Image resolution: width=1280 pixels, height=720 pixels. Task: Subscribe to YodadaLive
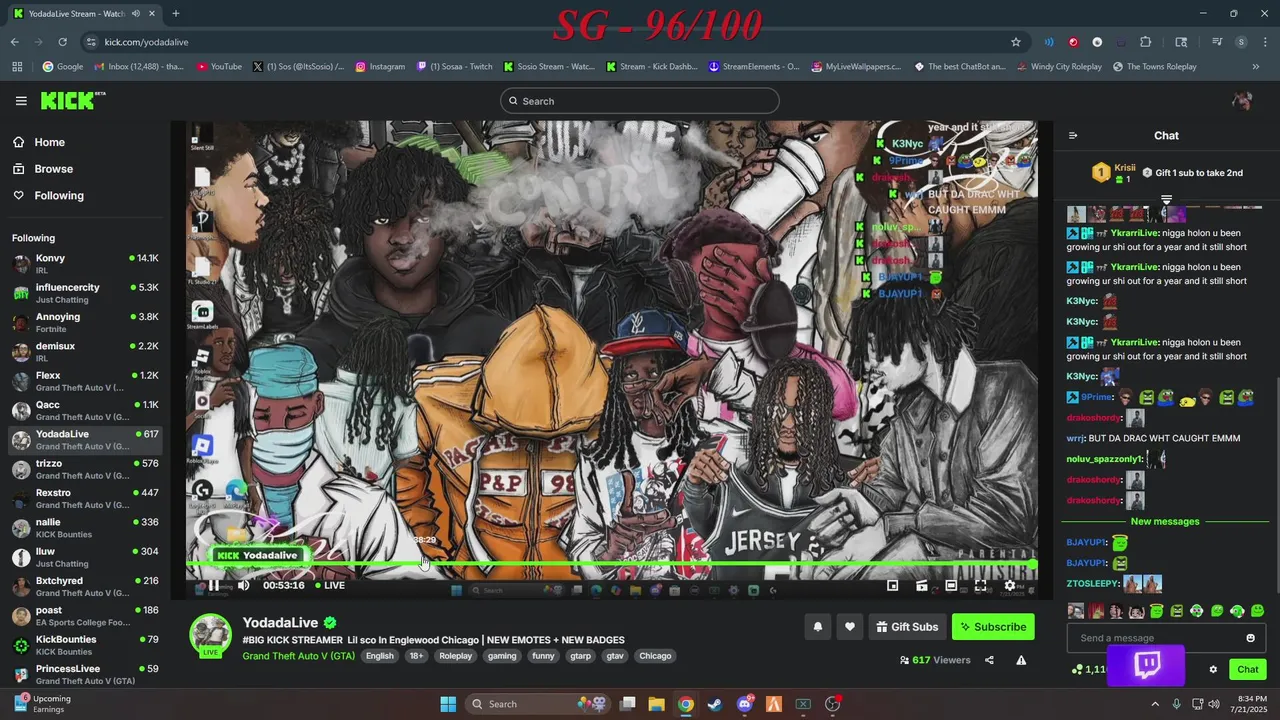(x=993, y=627)
